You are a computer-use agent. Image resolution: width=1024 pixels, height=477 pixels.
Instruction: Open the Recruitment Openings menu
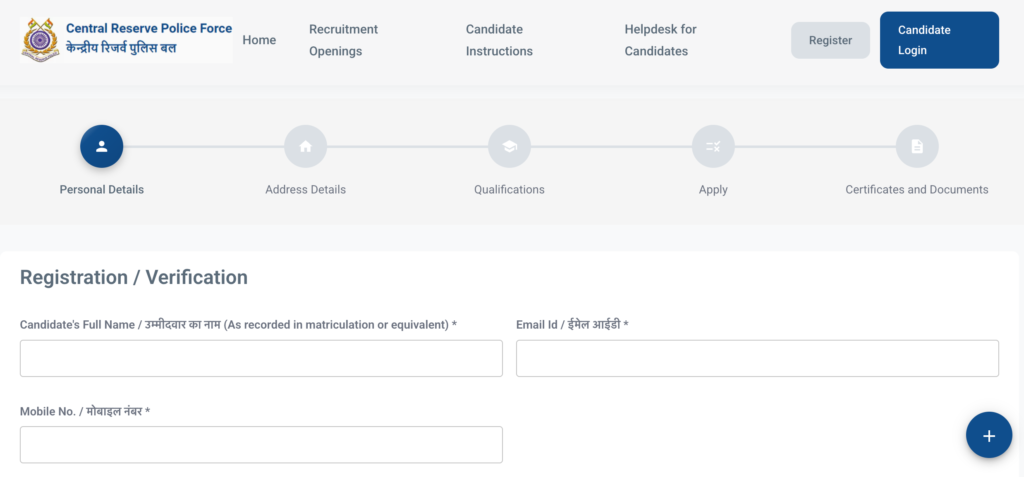343,40
